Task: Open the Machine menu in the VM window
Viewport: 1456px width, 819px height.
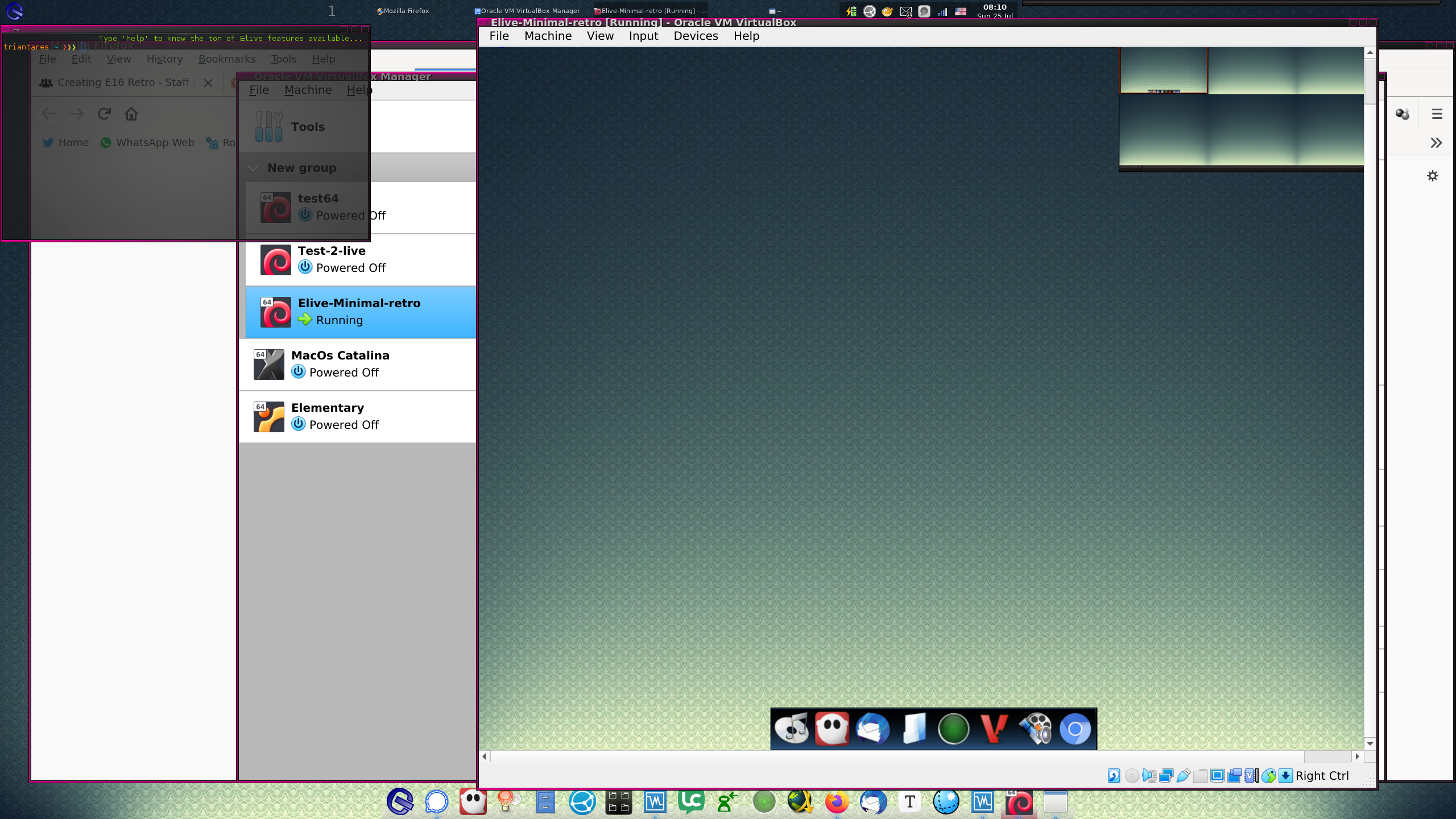Action: tap(548, 36)
